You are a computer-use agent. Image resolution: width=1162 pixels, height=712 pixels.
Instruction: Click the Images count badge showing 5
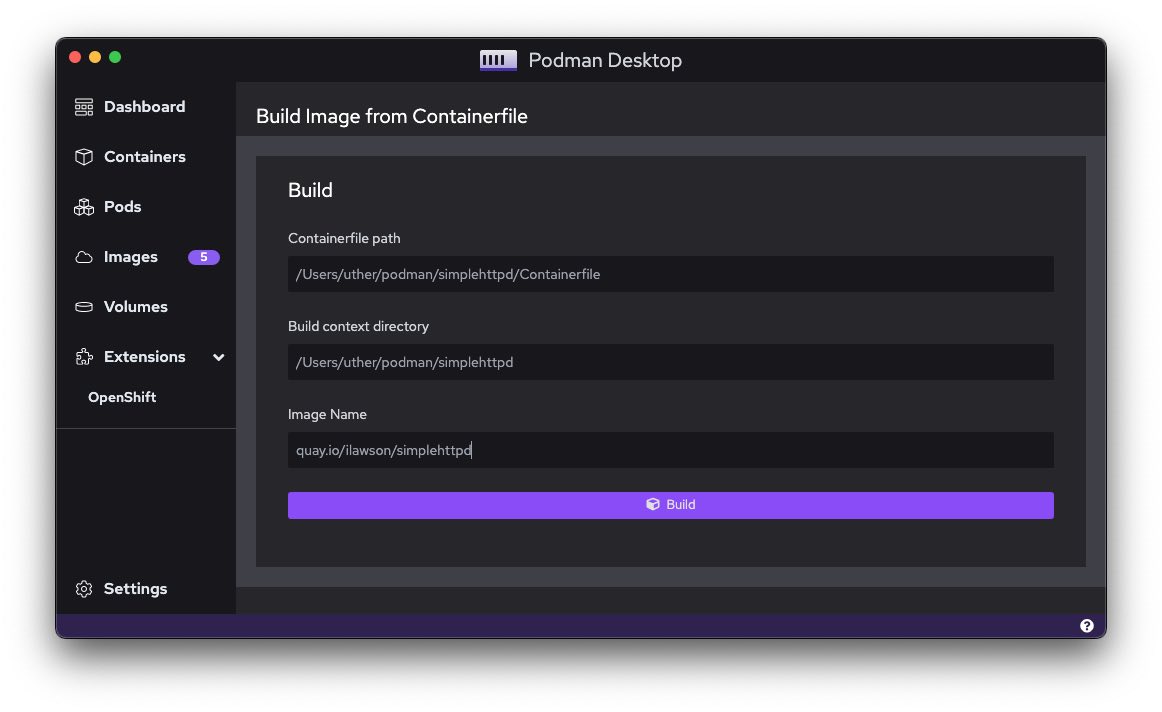[x=203, y=257]
